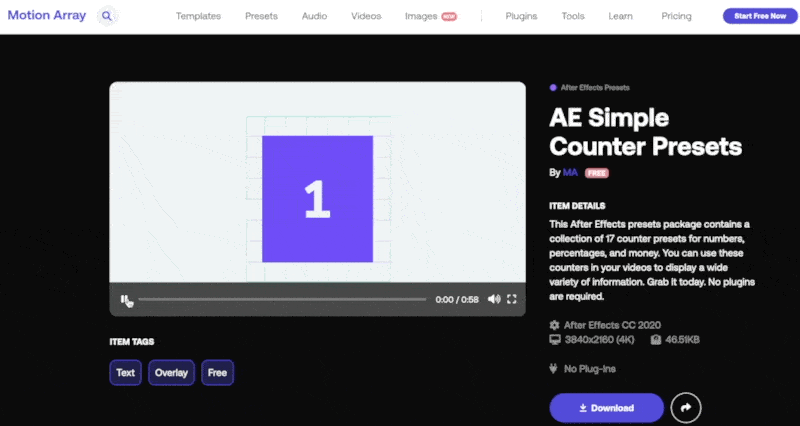
Task: Share this item via arrow button
Action: (x=686, y=408)
